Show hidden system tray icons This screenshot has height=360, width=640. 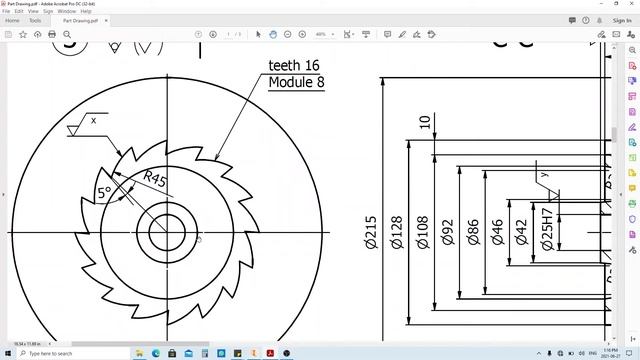pyautogui.click(x=539, y=353)
